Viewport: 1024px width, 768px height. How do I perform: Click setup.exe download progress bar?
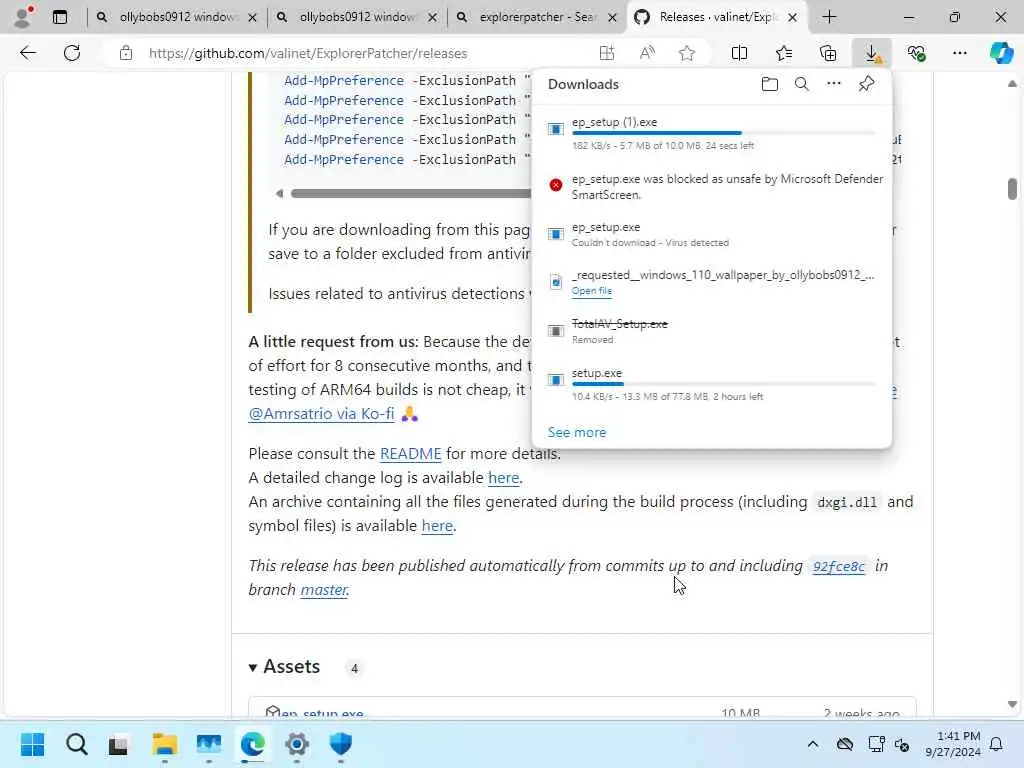pyautogui.click(x=723, y=384)
